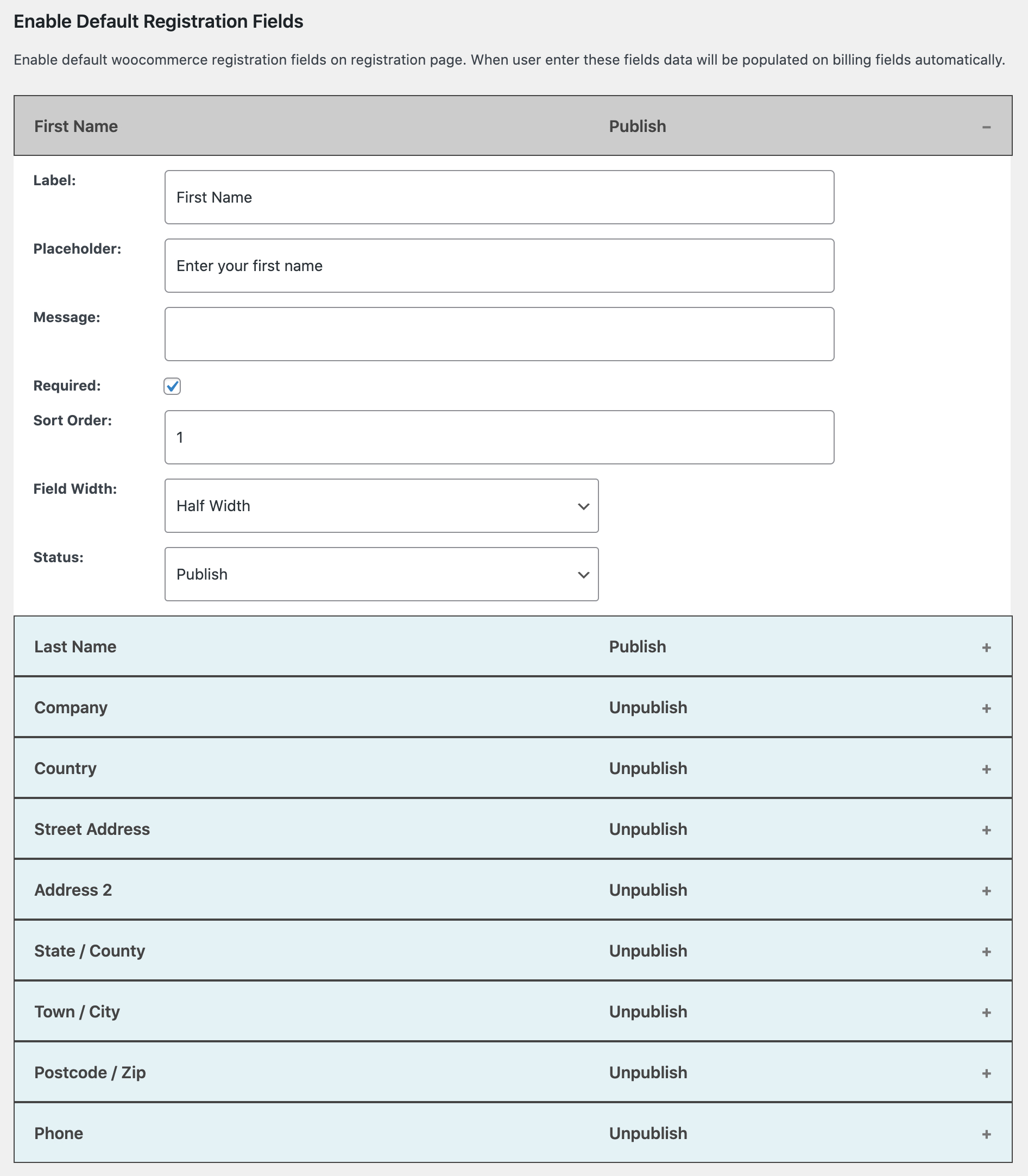
Task: Expand the Postcode / Zip section
Action: pos(986,1073)
